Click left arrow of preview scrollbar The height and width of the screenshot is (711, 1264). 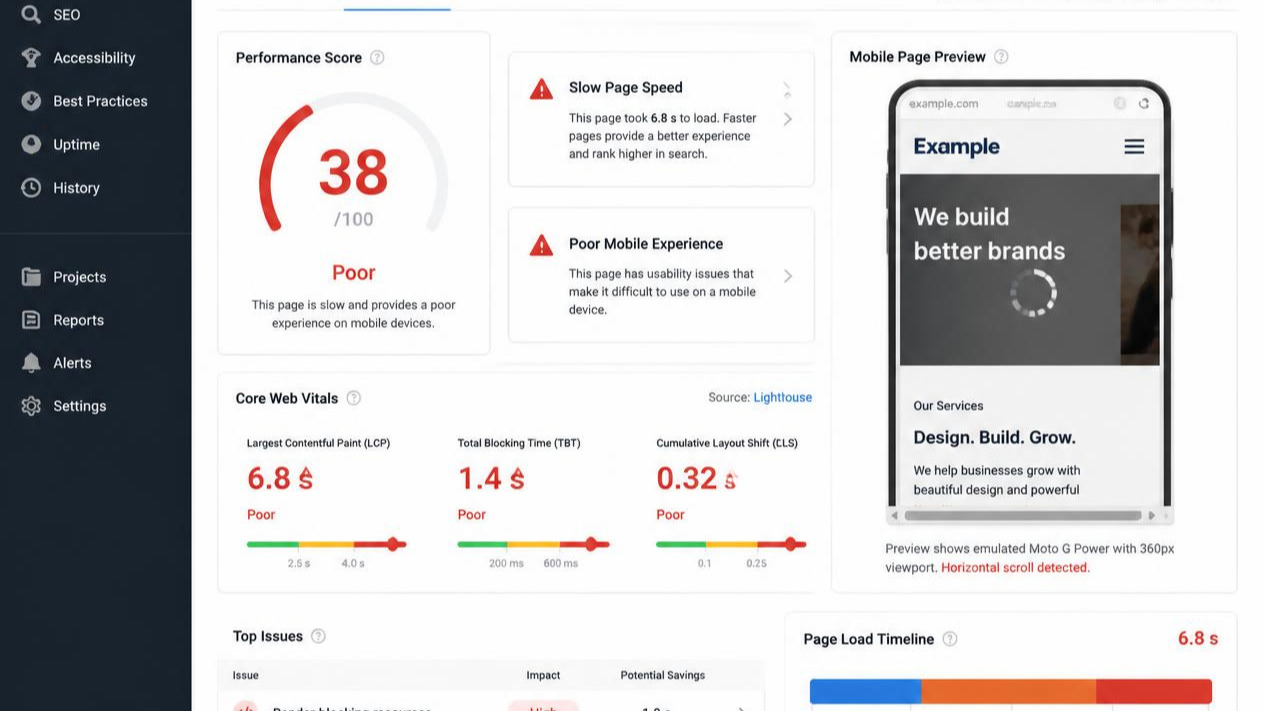tap(894, 516)
